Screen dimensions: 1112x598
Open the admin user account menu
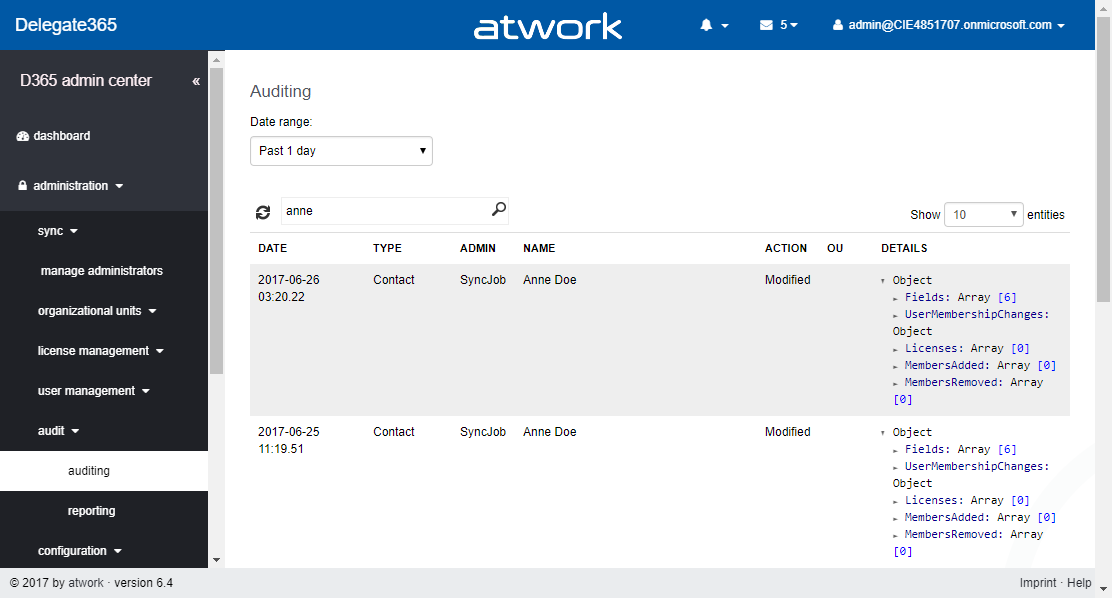click(x=948, y=25)
